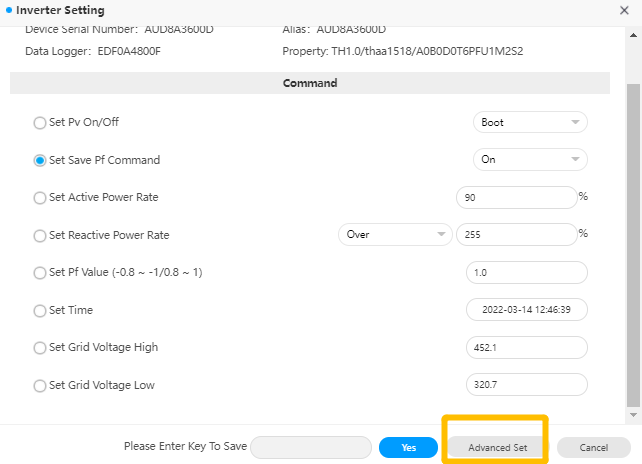Screen dimensions: 642x464
Task: Open Advanced Set options
Action: (497, 447)
